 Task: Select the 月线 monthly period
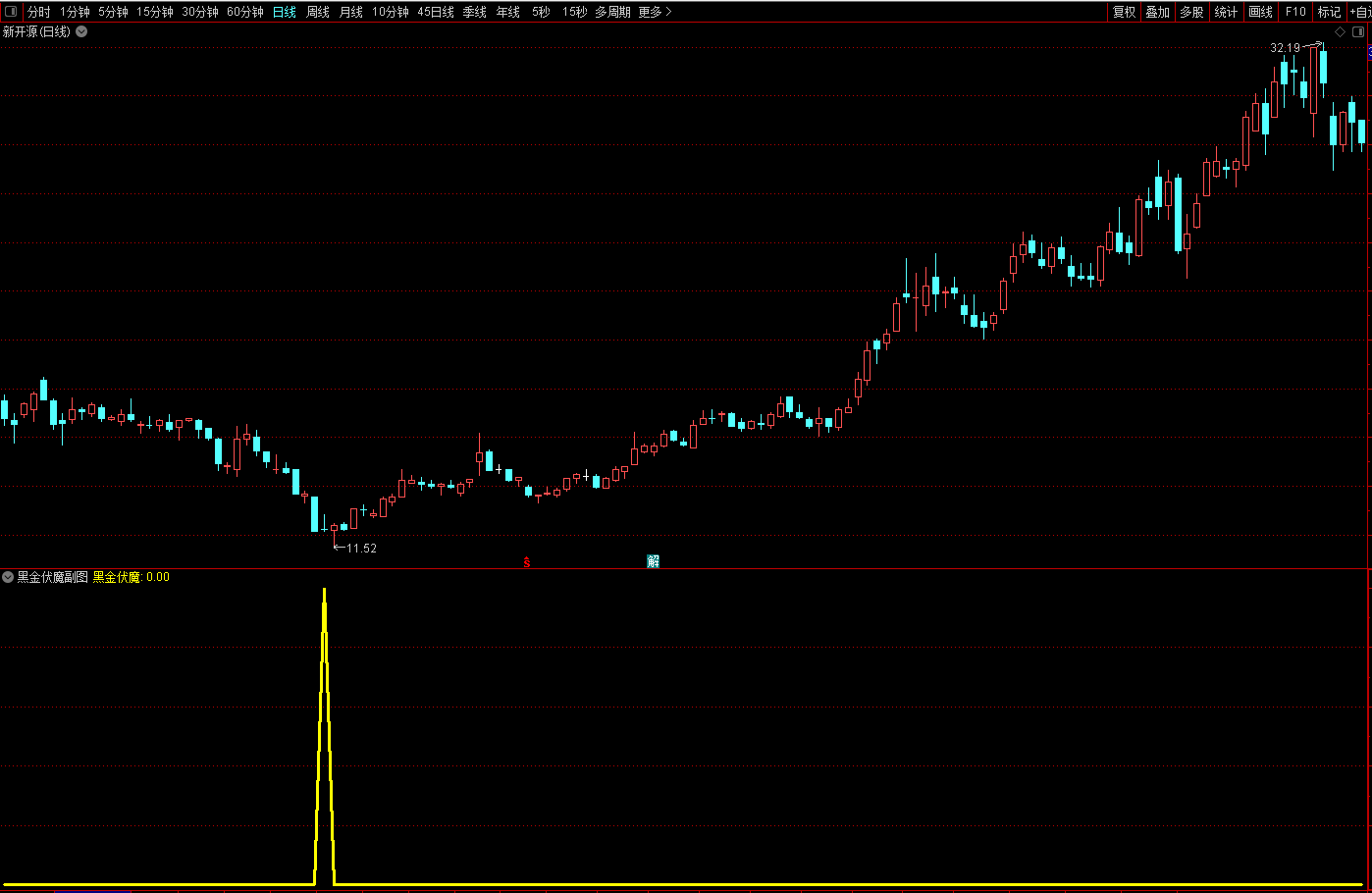[350, 12]
